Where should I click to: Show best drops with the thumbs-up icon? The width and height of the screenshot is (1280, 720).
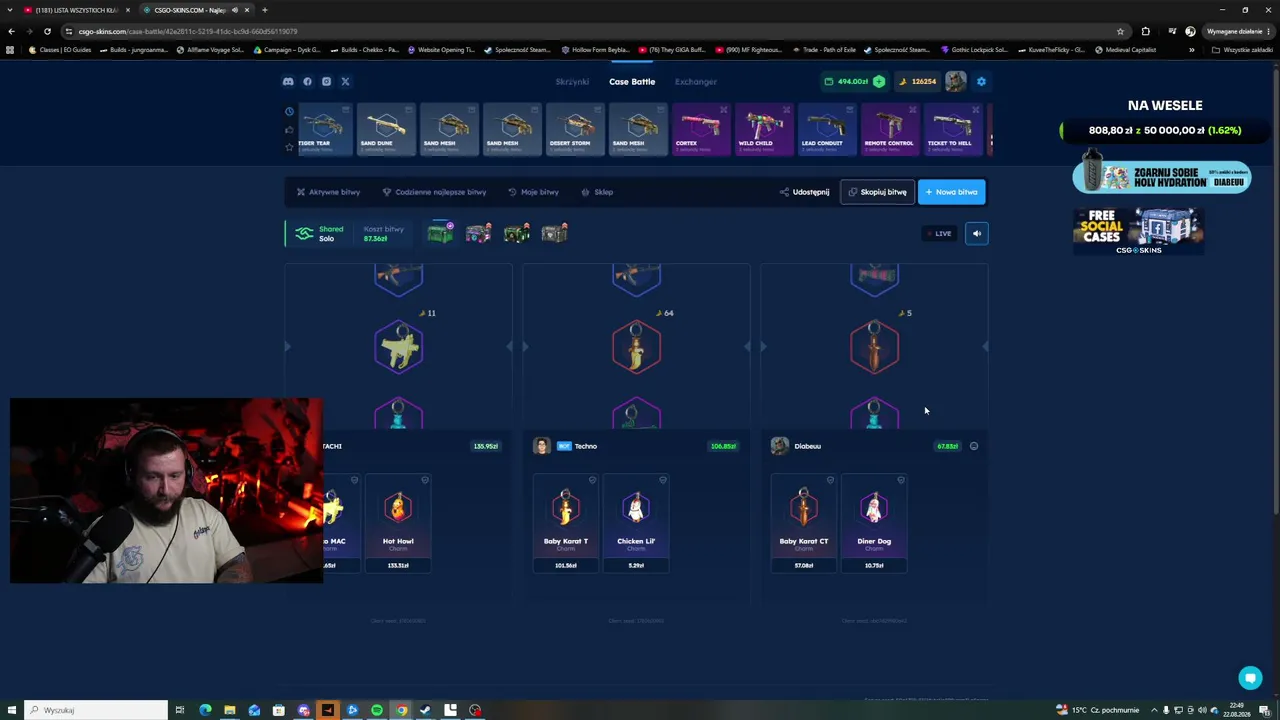point(289,129)
